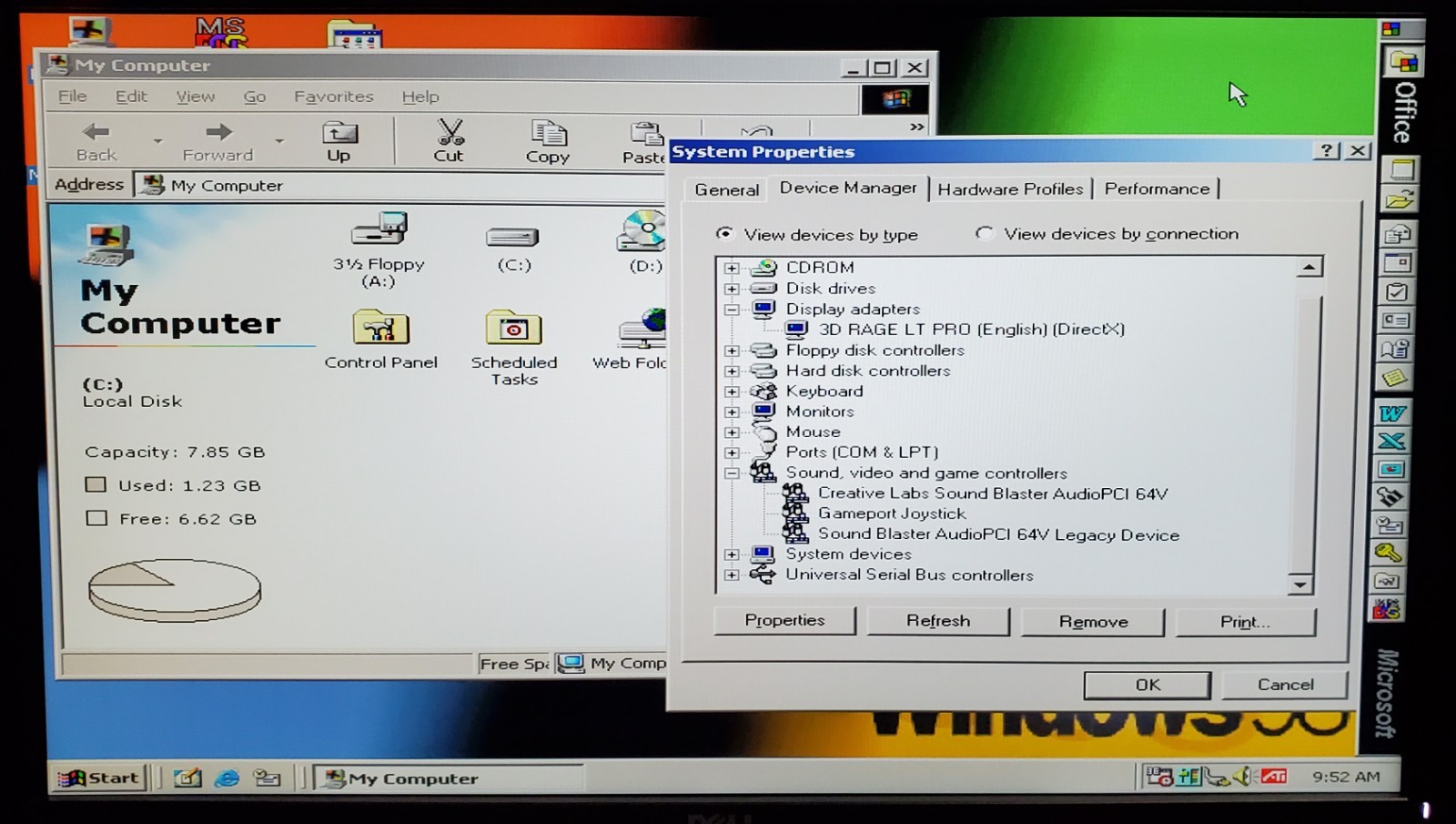
Task: Open the Back history dropdown arrow
Action: pos(157,142)
